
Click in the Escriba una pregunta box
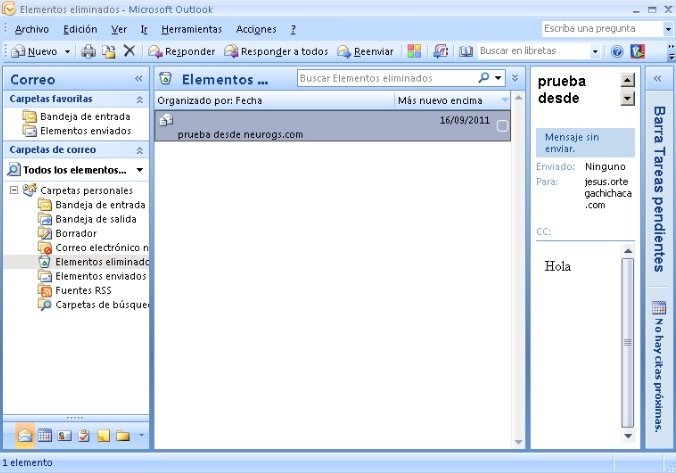(x=602, y=29)
